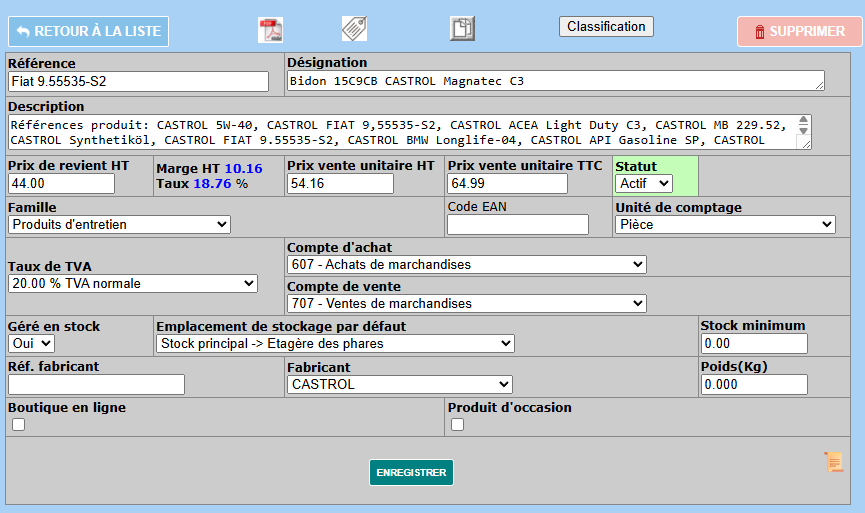The image size is (865, 513).
Task: Click the orange notes icon at bottom right
Action: tap(833, 461)
